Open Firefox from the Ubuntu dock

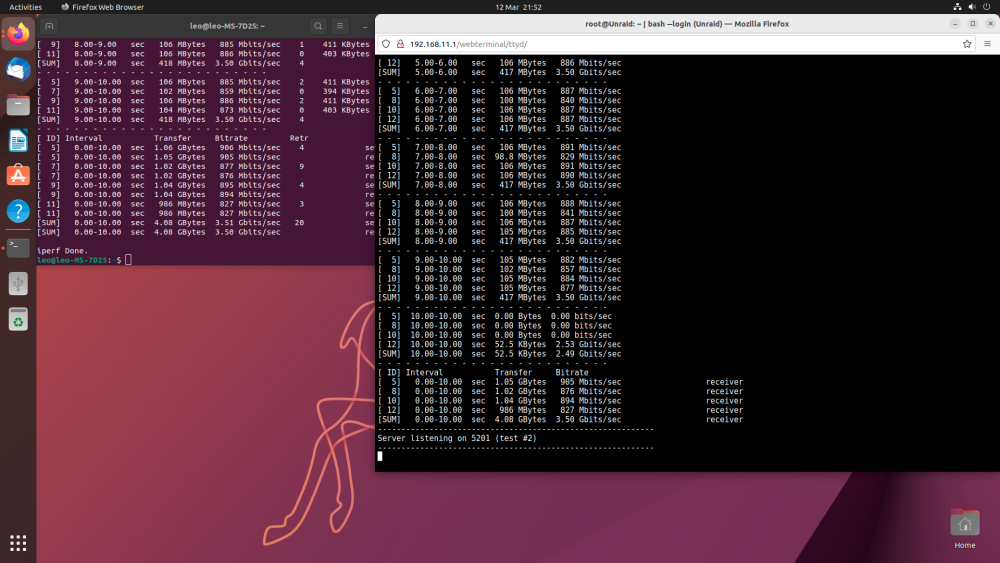[18, 33]
